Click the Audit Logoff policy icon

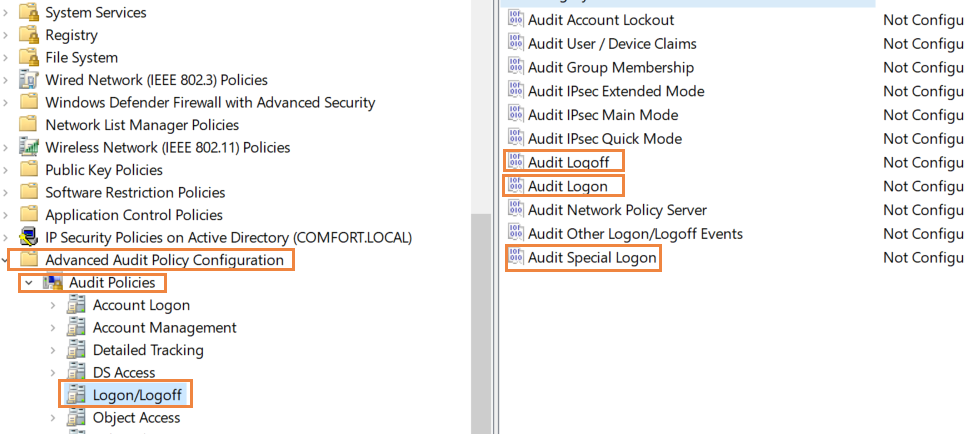(516, 162)
